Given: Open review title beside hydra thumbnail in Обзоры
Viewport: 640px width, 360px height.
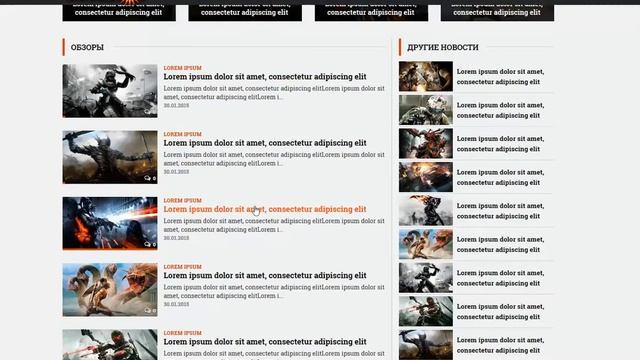Looking at the screenshot, I should point(265,276).
